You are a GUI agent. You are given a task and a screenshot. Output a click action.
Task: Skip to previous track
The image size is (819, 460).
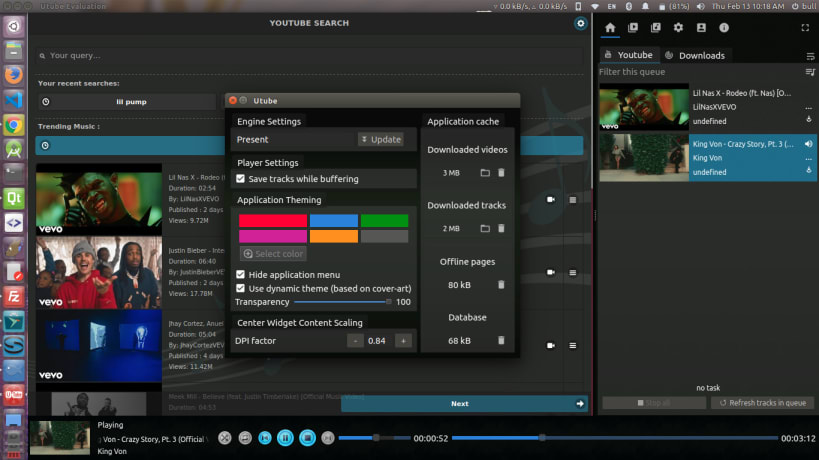tap(265, 438)
